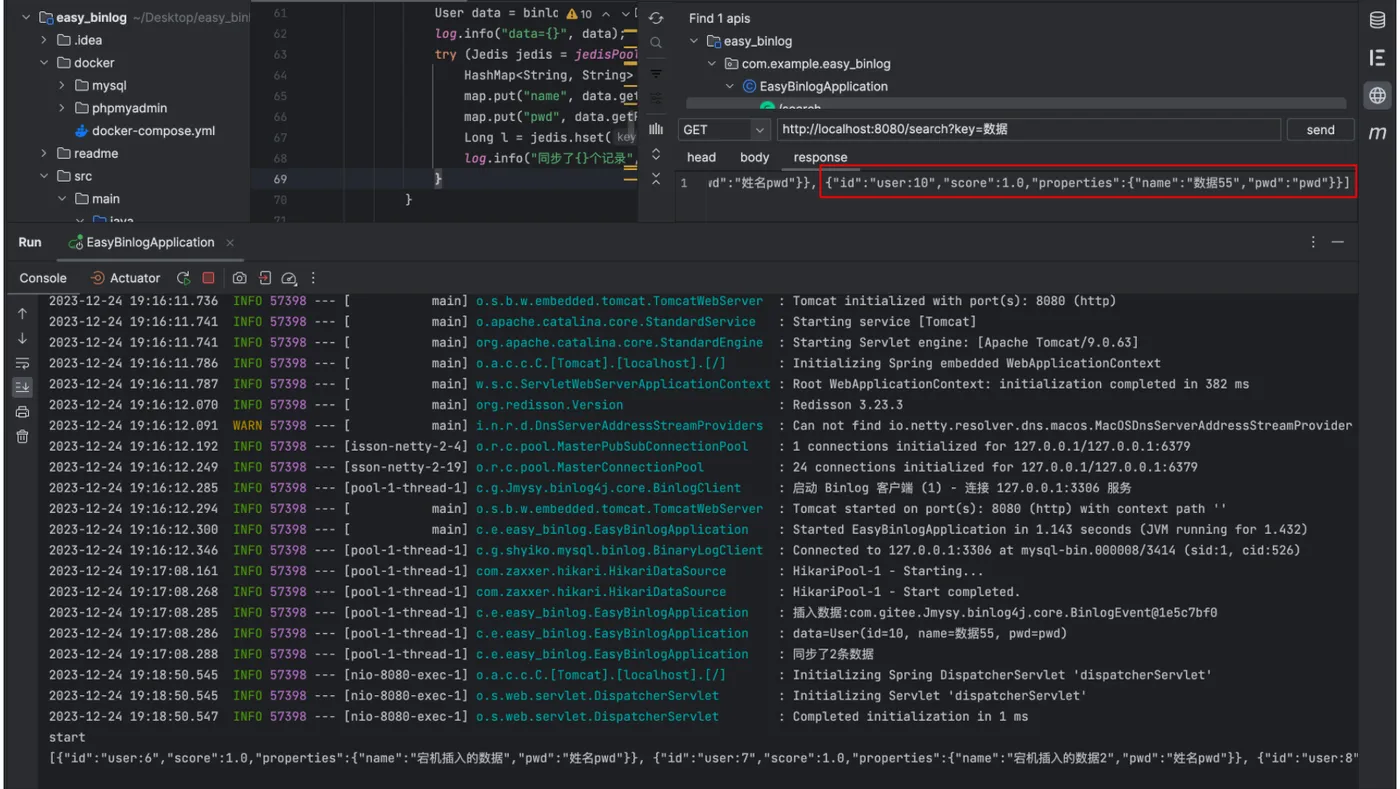
Task: Click the columns chart icon in API panel
Action: point(656,129)
